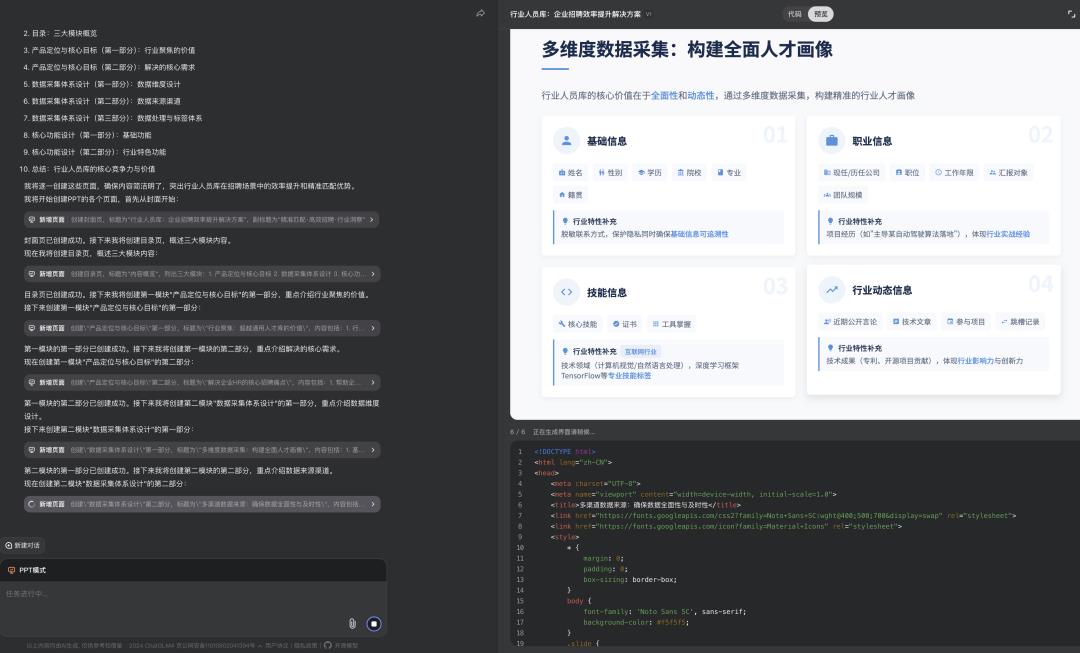Click the briefcase icon beside 职业信息
The height and width of the screenshot is (653, 1080).
[x=831, y=141]
